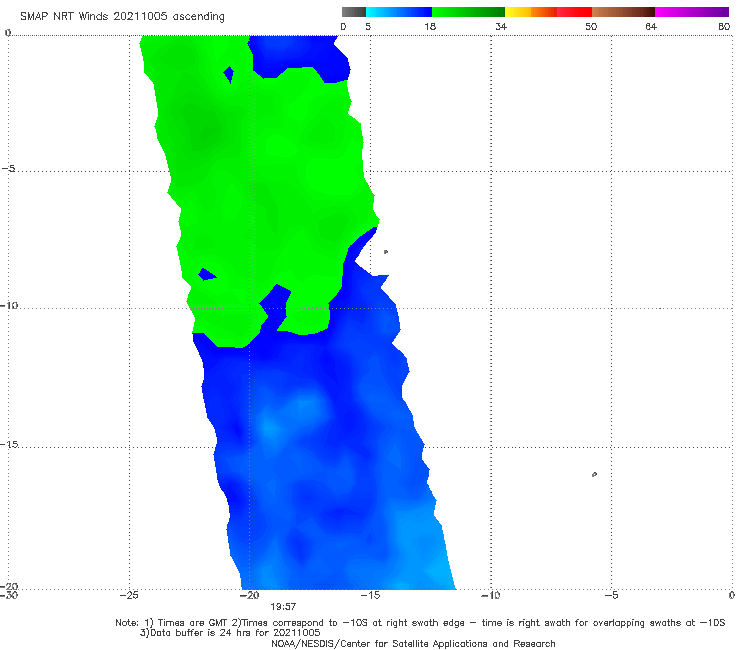Click the red segment of the color bar

574,12
